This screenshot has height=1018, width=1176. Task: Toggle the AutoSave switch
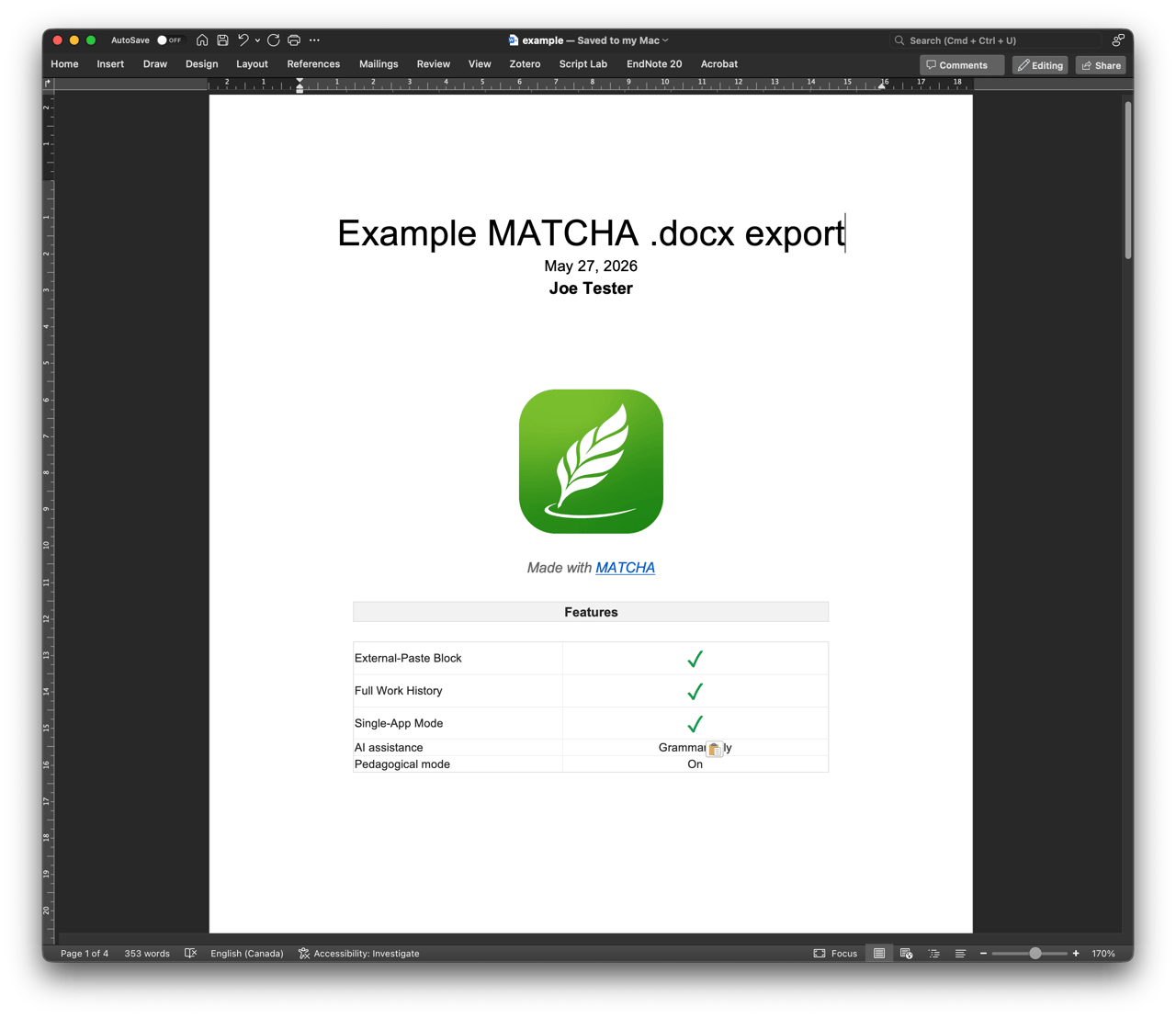tap(169, 40)
